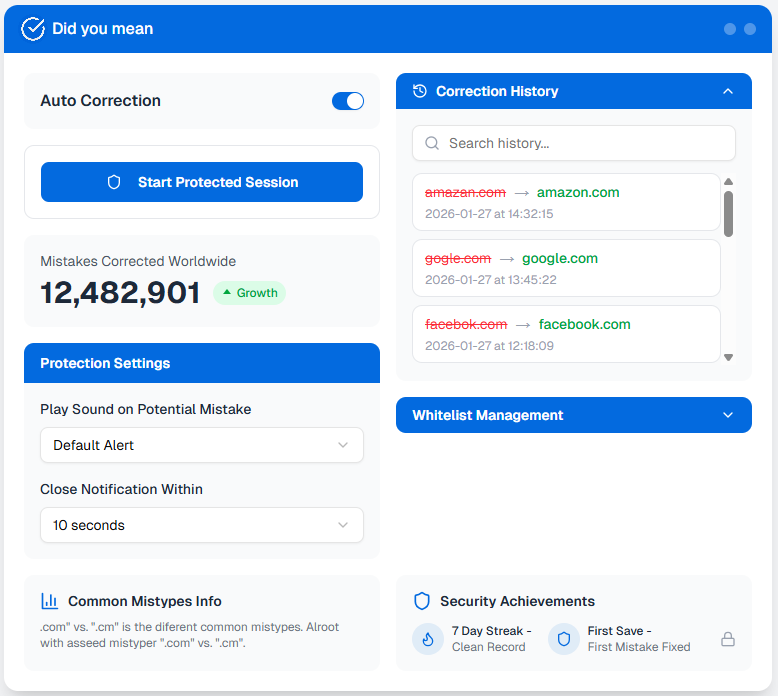Viewport: 778px width, 696px height.
Task: Click the shield badge for First Save
Action: coord(564,639)
